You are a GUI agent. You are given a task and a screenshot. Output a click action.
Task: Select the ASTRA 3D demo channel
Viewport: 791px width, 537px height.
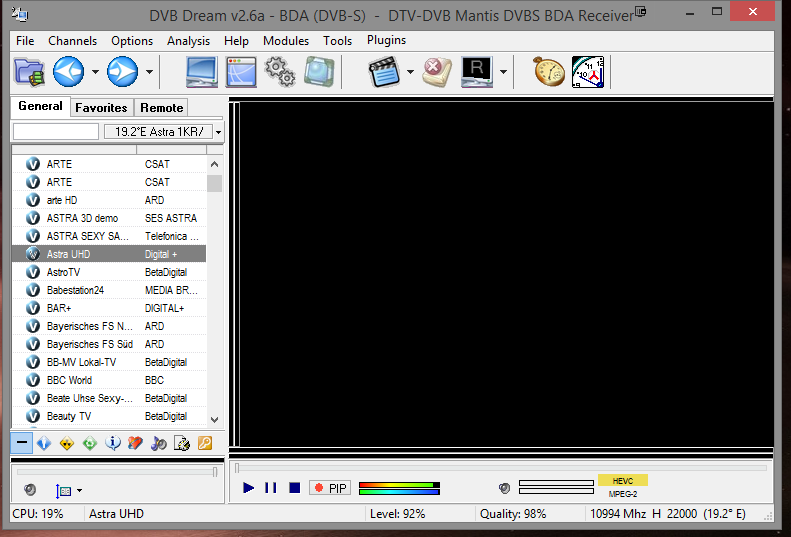[109, 218]
